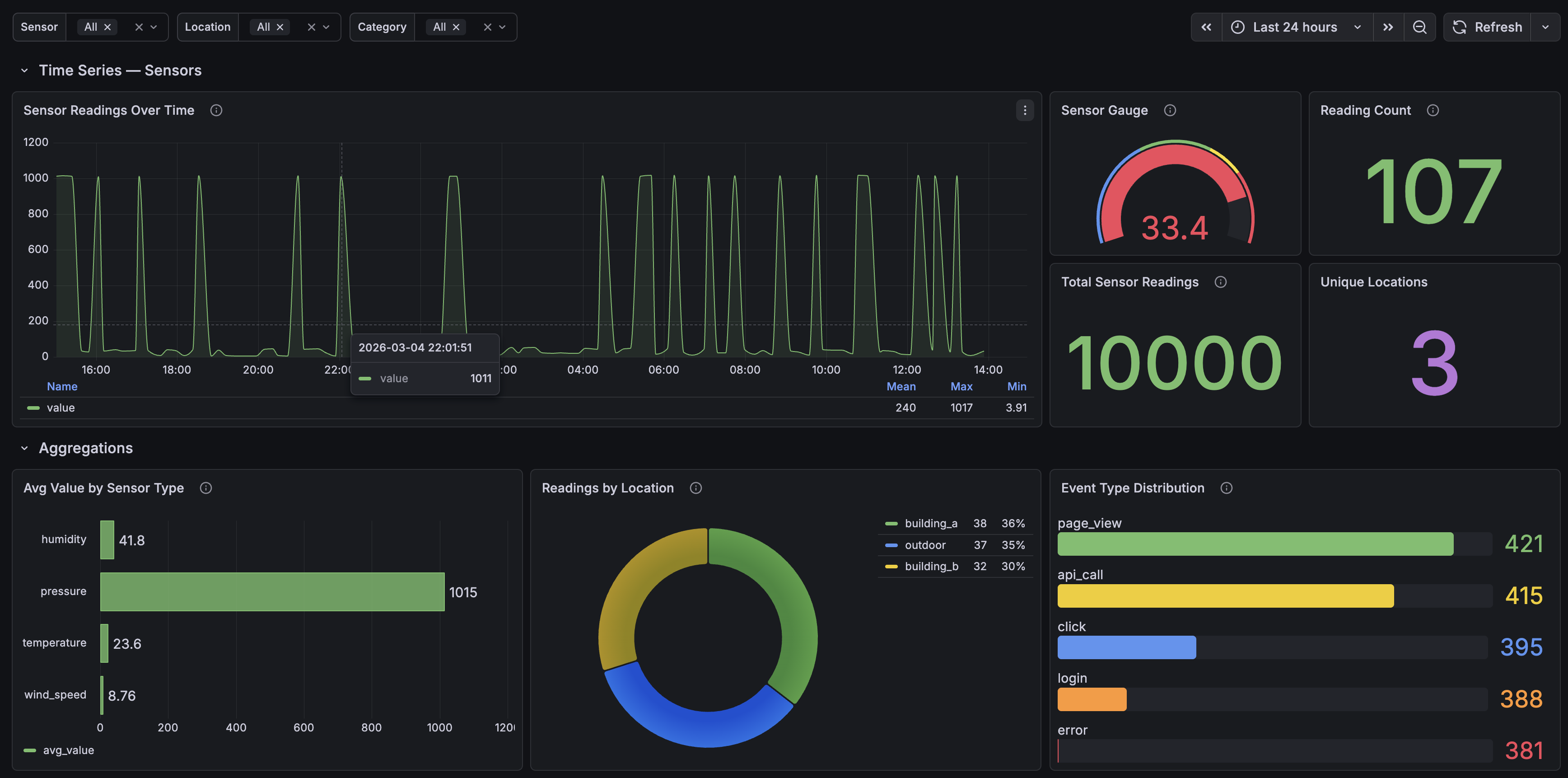
Task: Collapse the Time Series — Sensors row
Action: click(24, 70)
